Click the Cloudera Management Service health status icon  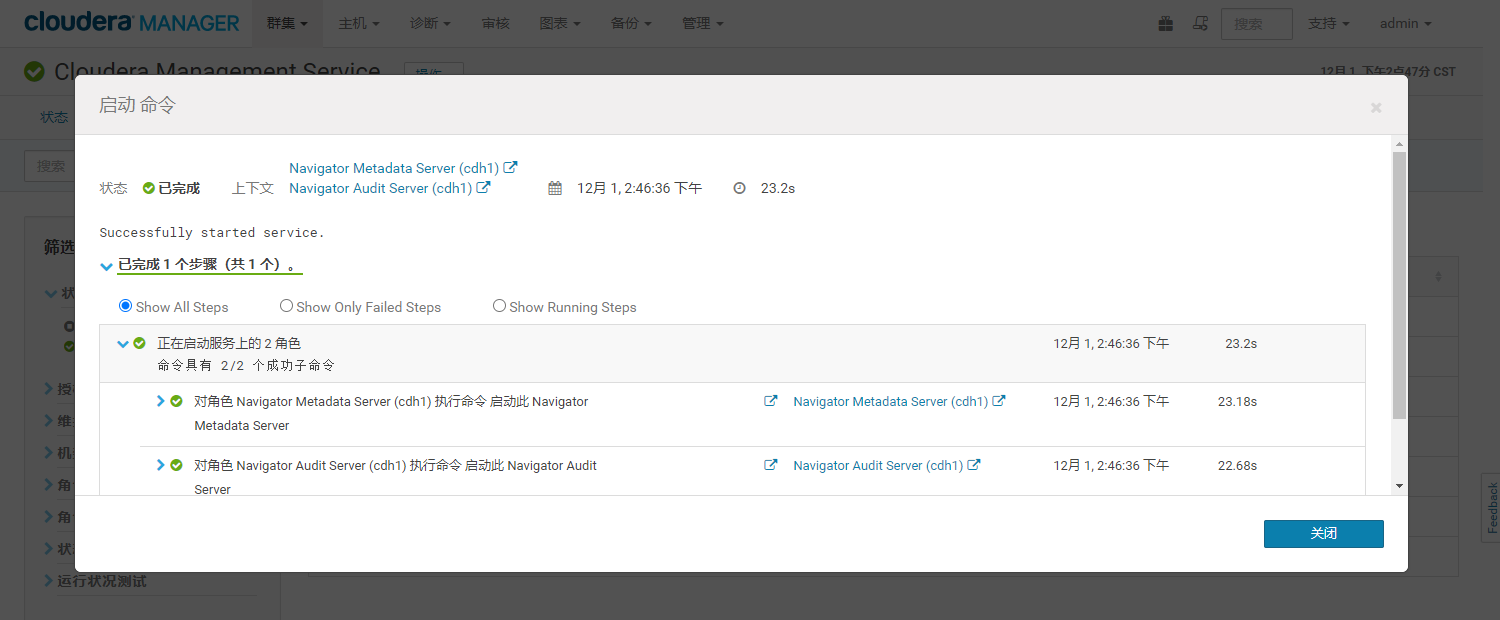tap(34, 72)
